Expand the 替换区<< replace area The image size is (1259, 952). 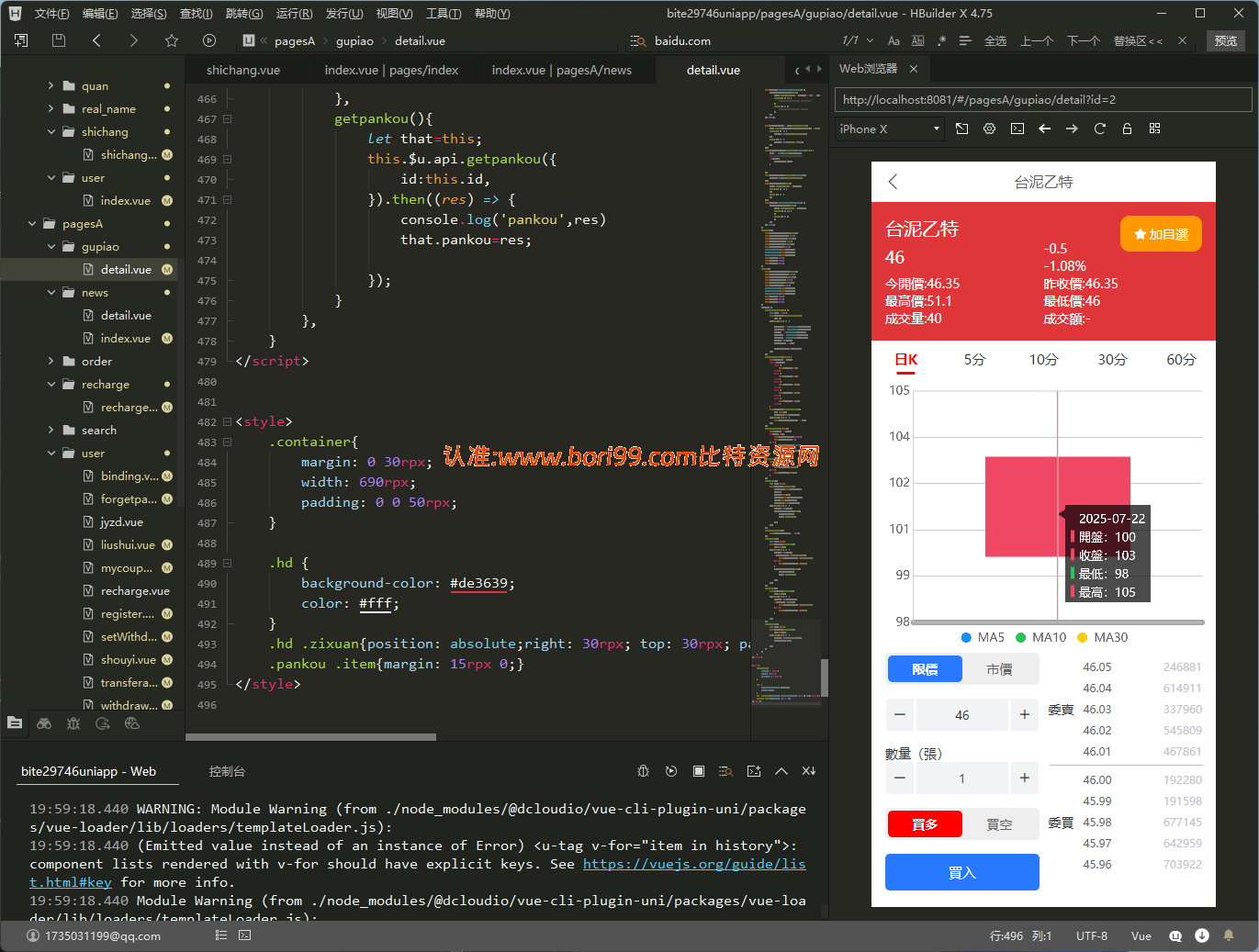[1138, 40]
